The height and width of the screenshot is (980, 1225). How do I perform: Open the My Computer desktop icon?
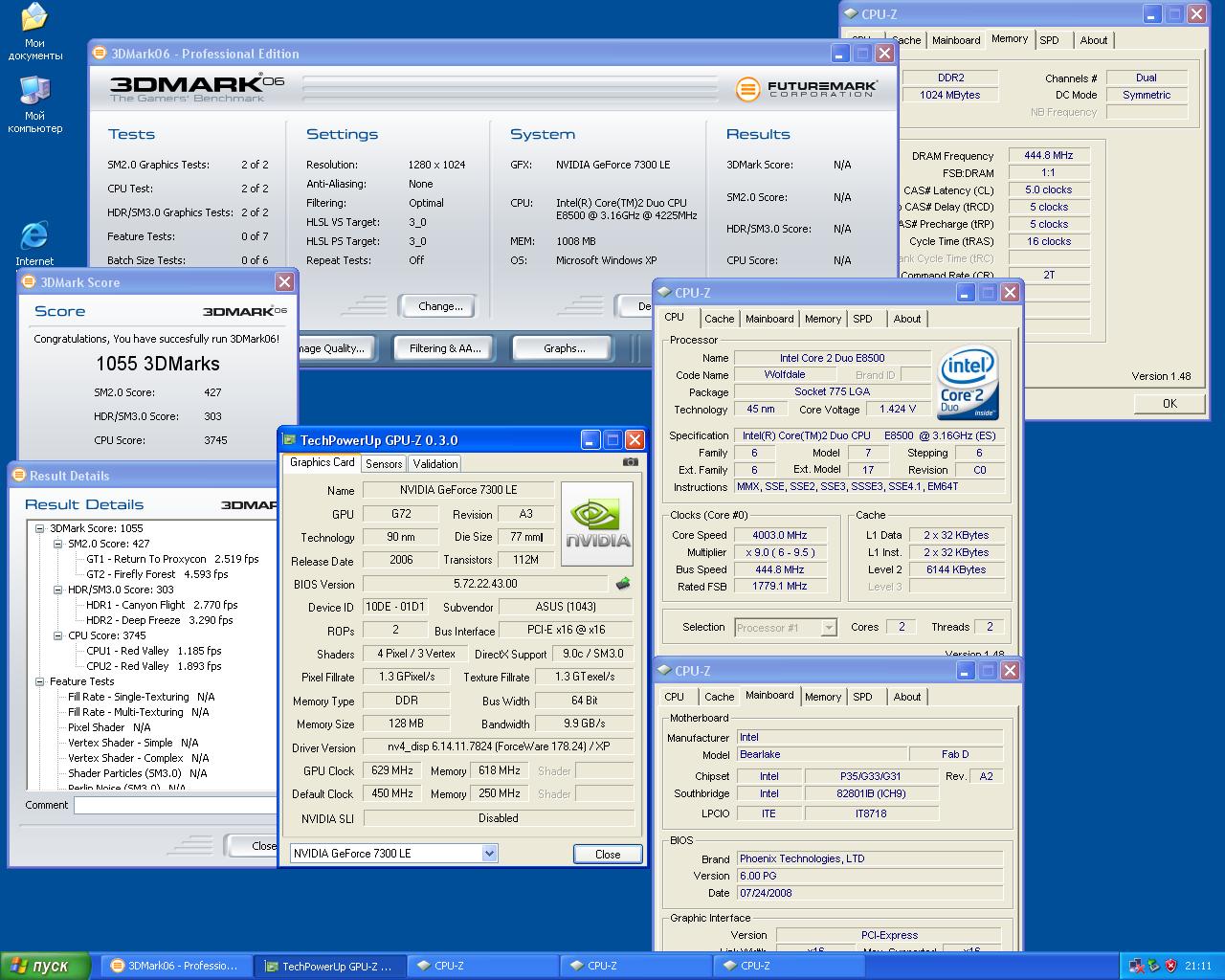pyautogui.click(x=34, y=104)
